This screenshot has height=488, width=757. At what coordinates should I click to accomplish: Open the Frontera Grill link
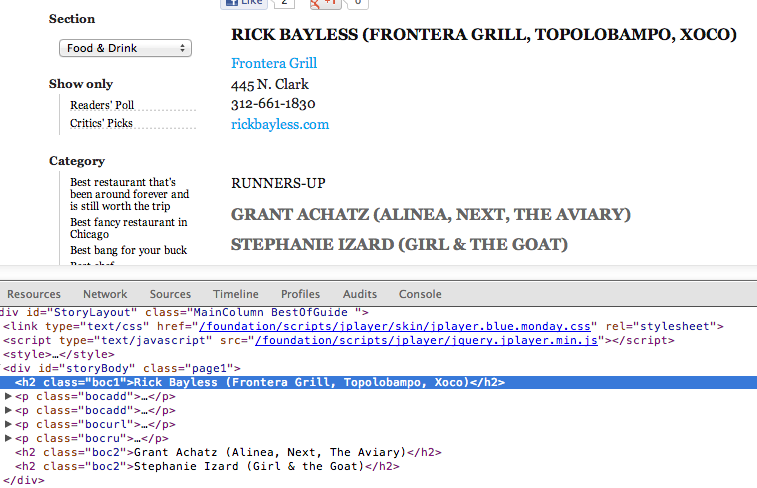274,63
